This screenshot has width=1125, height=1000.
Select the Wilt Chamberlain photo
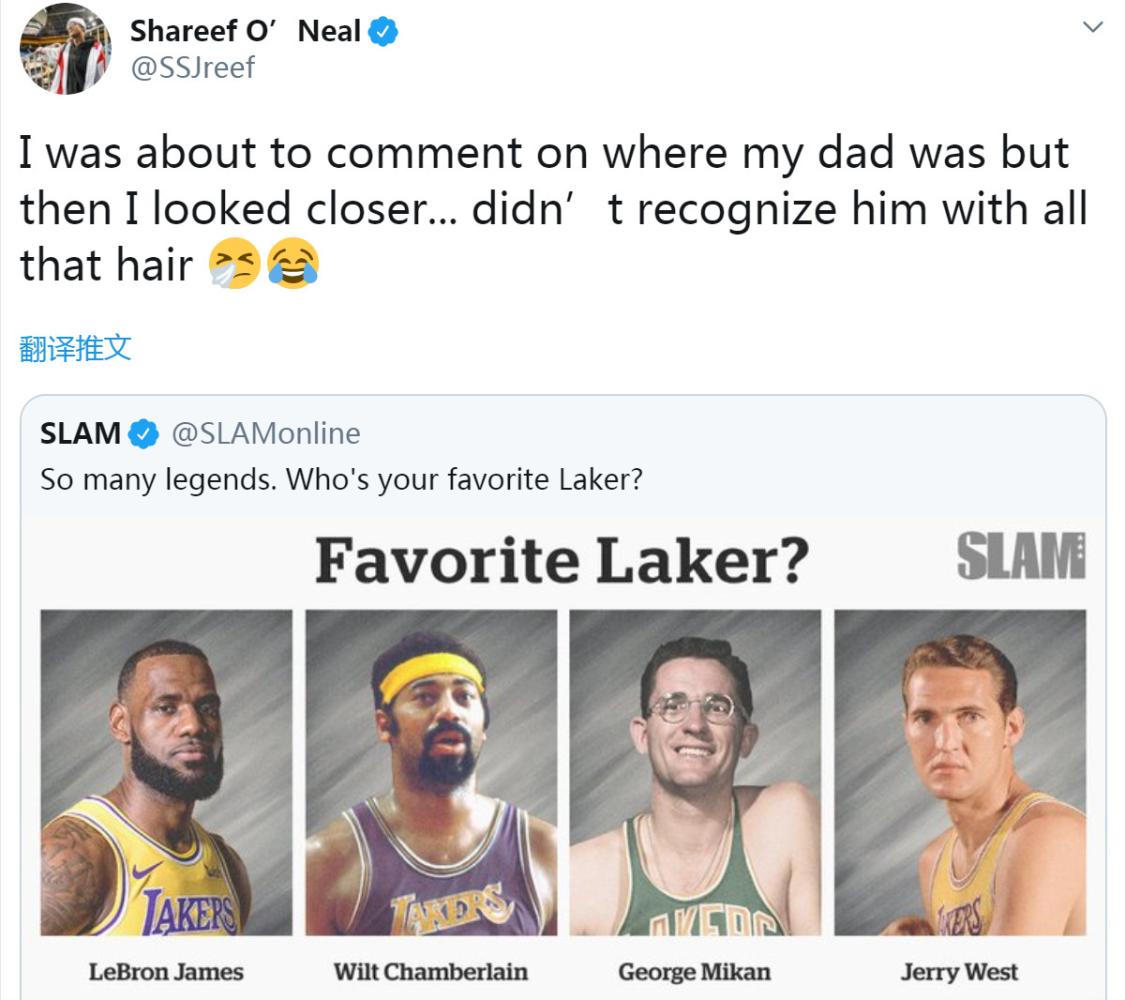[431, 773]
